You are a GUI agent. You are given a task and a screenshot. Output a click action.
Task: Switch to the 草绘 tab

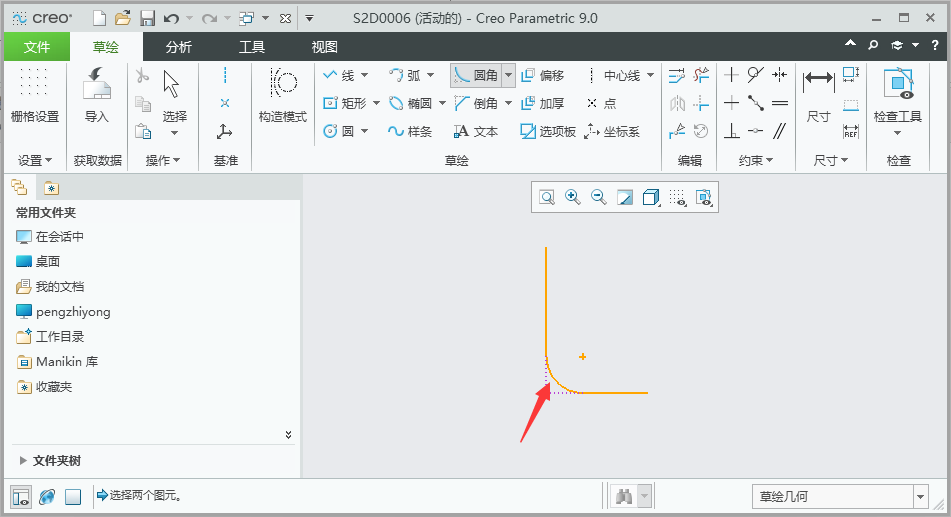(106, 47)
